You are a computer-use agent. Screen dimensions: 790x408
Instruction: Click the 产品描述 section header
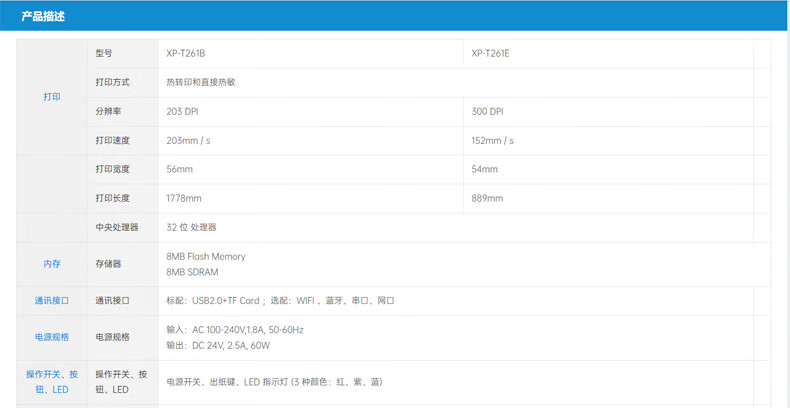click(43, 16)
